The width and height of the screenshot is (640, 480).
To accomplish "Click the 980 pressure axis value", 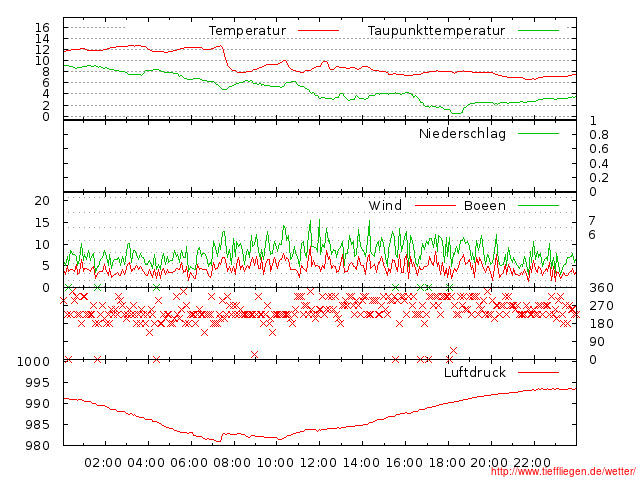I will pos(37,446).
